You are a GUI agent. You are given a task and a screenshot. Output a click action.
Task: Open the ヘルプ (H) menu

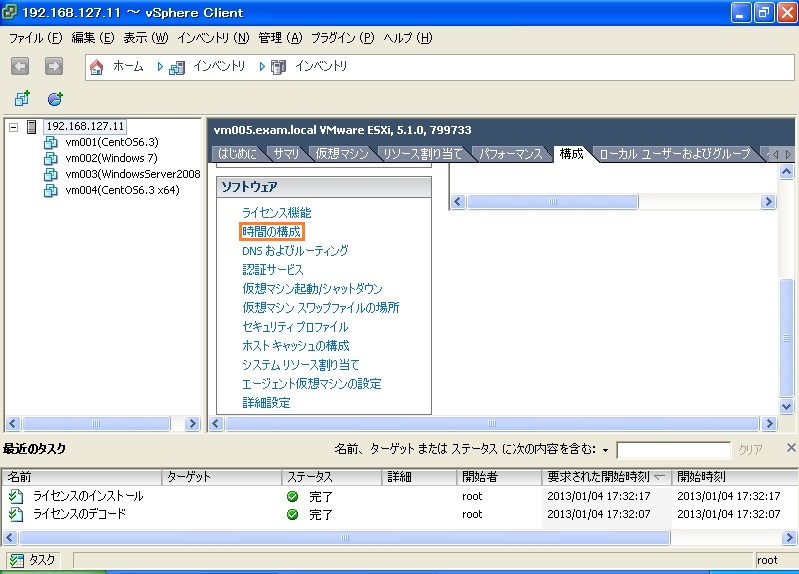tap(408, 38)
